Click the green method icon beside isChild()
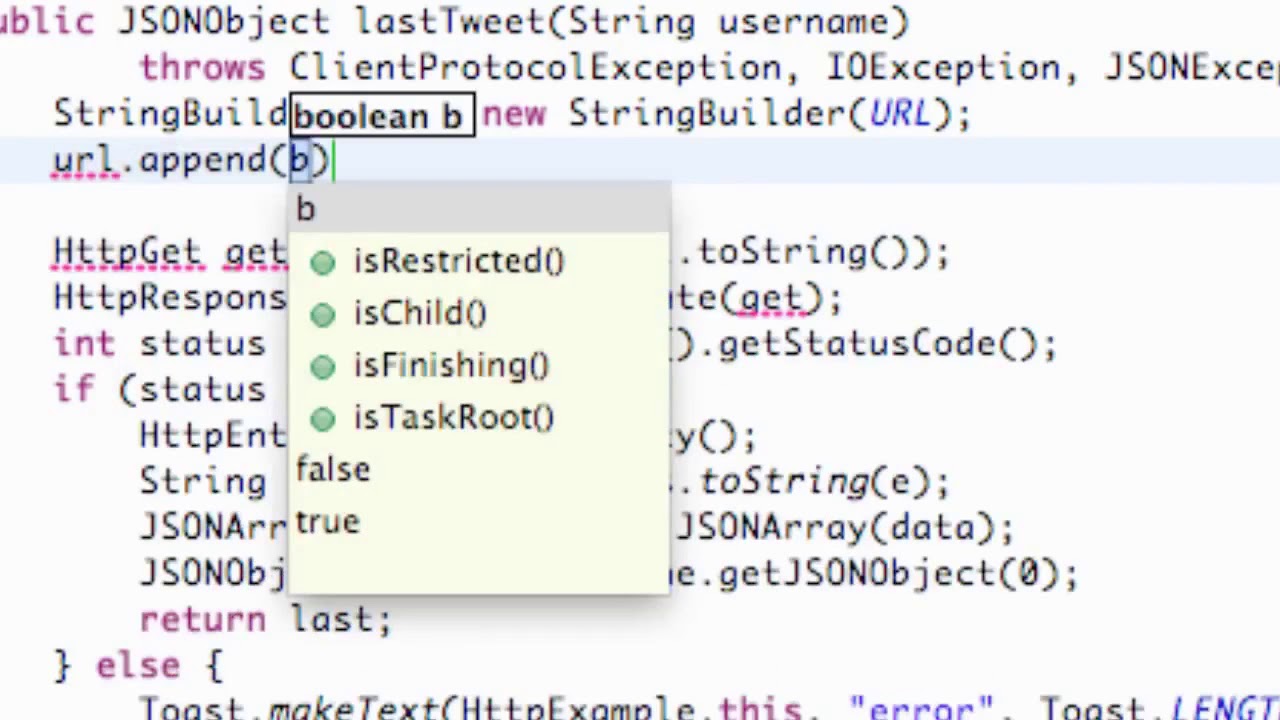 coord(322,314)
